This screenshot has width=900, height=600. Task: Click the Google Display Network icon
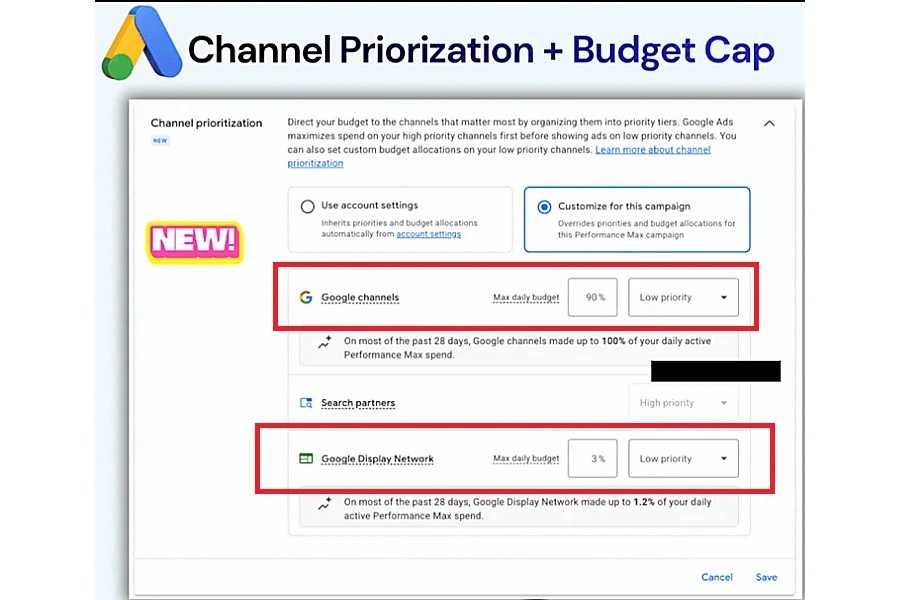[306, 459]
